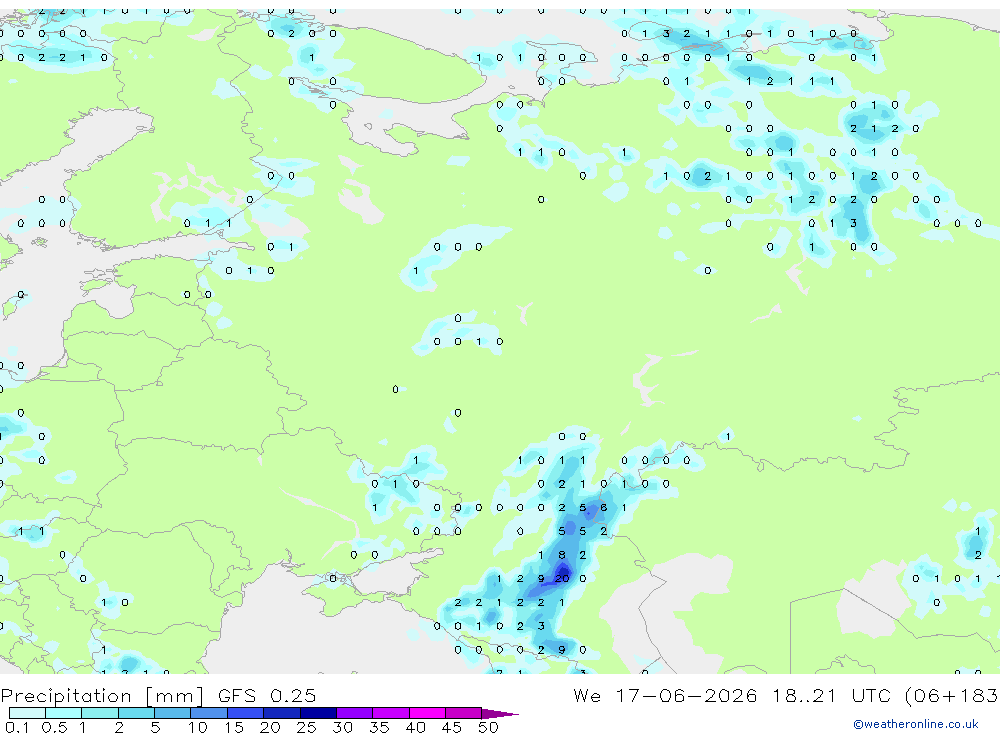Click the '8' mm value on map

562,555
